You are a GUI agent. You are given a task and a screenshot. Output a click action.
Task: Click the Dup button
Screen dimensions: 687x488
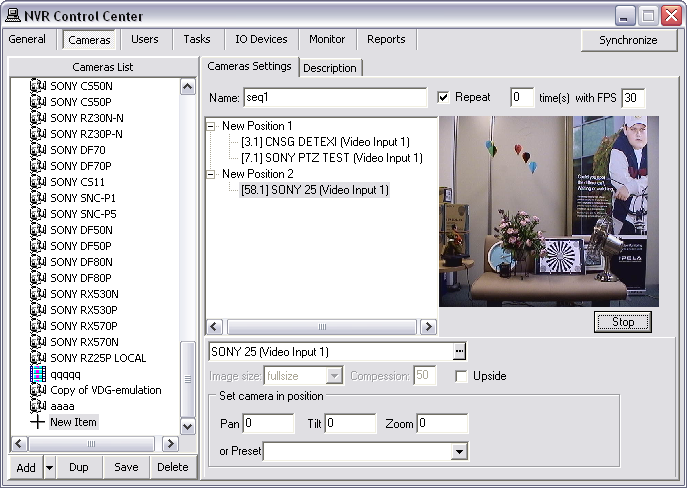click(x=79, y=467)
